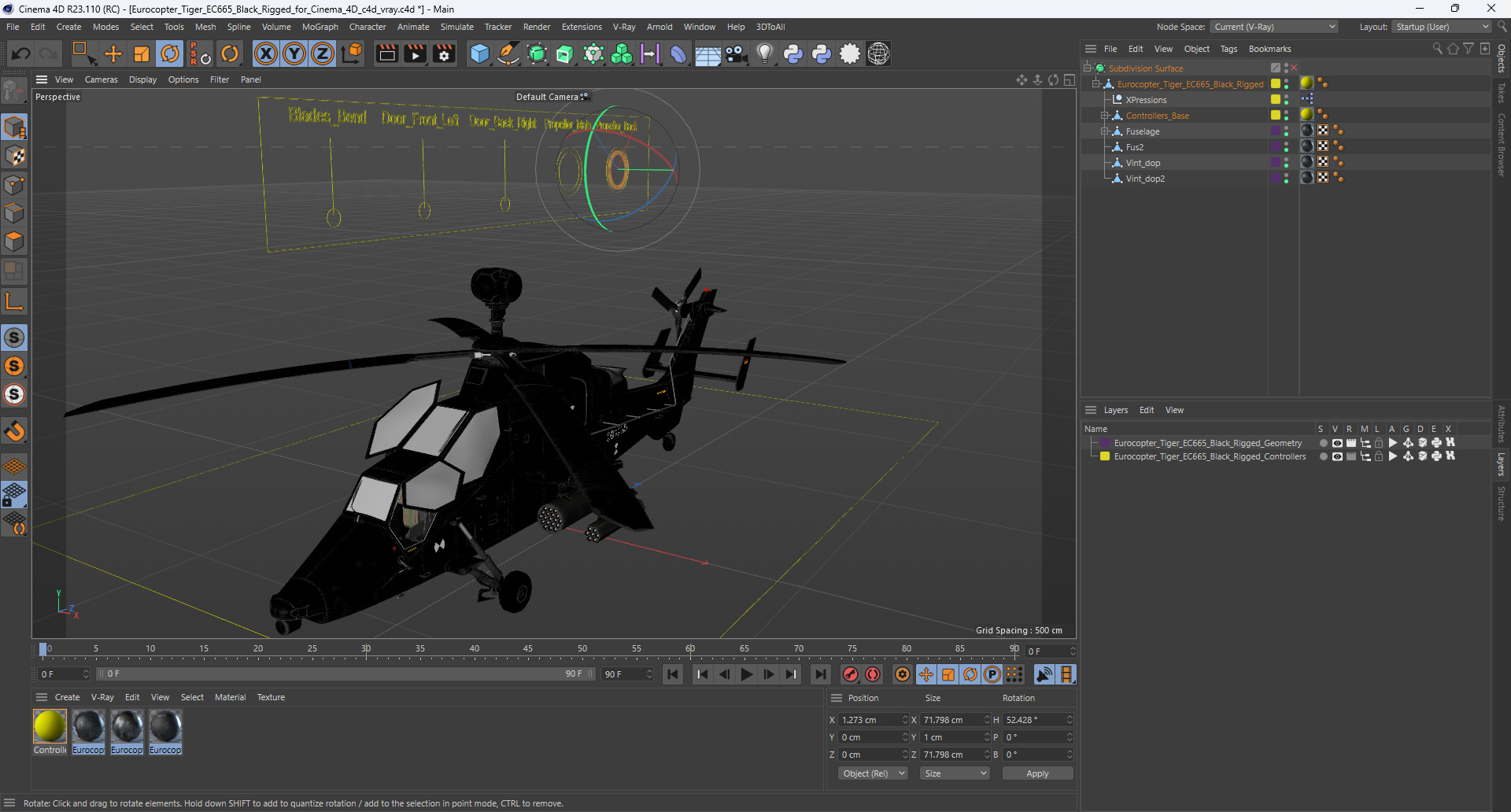1511x812 pixels.
Task: Open the Layers panel View menu
Action: pyautogui.click(x=1174, y=410)
